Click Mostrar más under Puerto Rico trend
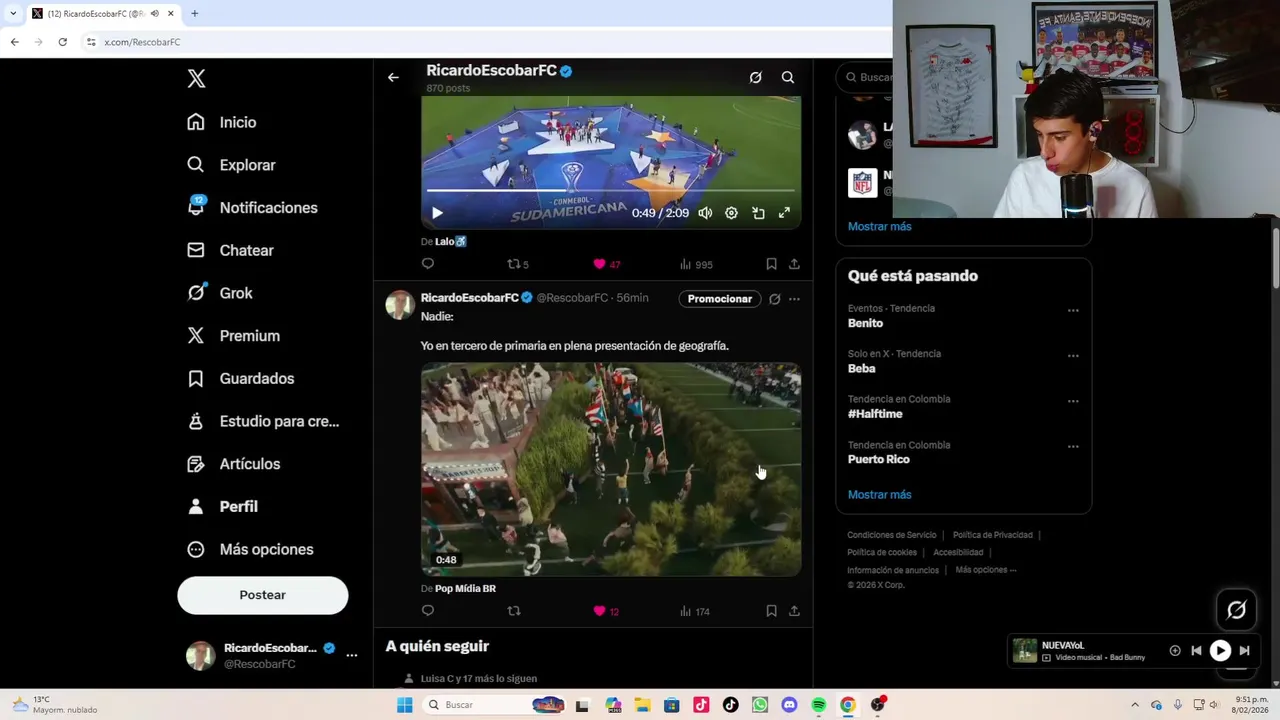 880,494
